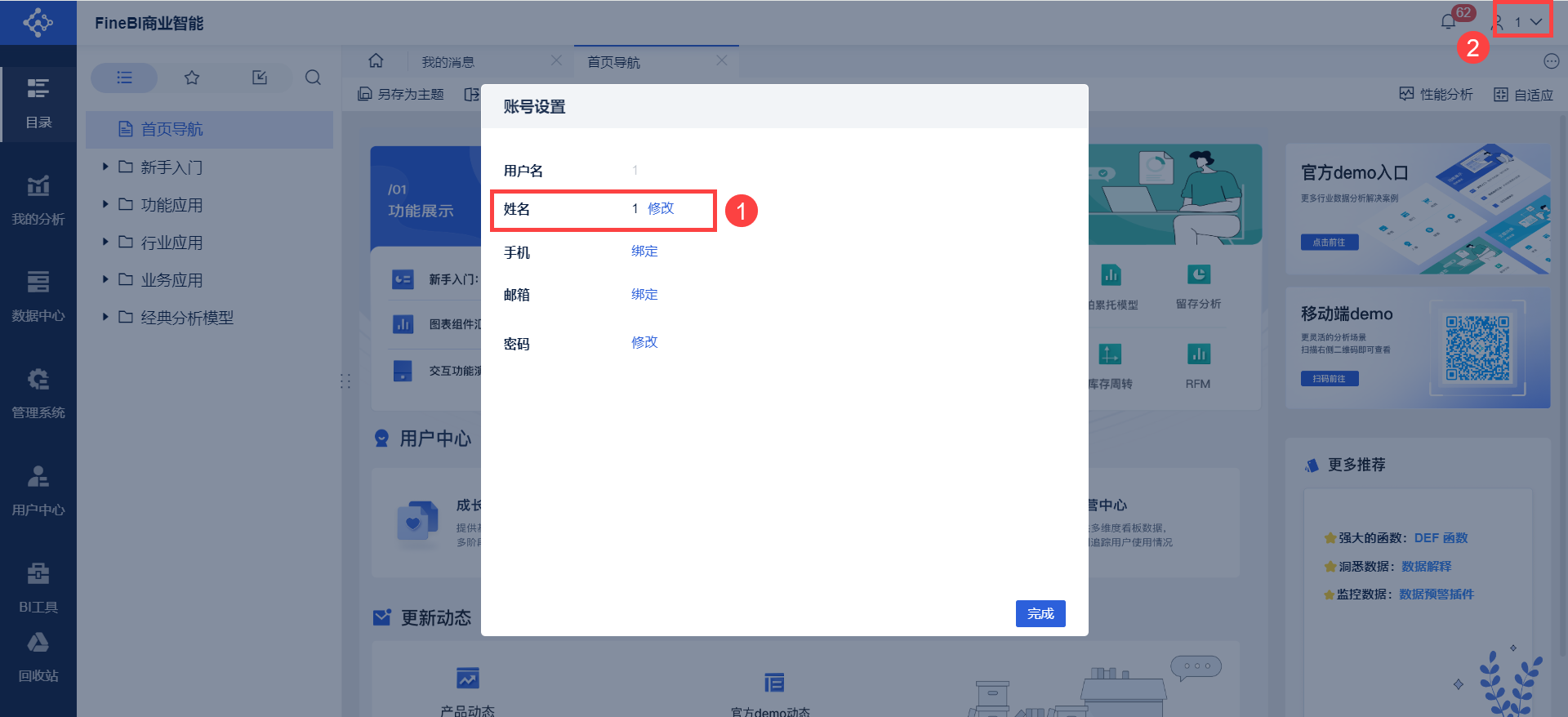Viewport: 1568px width, 717px height.
Task: Open BI工具 in sidebar
Action: 38,588
